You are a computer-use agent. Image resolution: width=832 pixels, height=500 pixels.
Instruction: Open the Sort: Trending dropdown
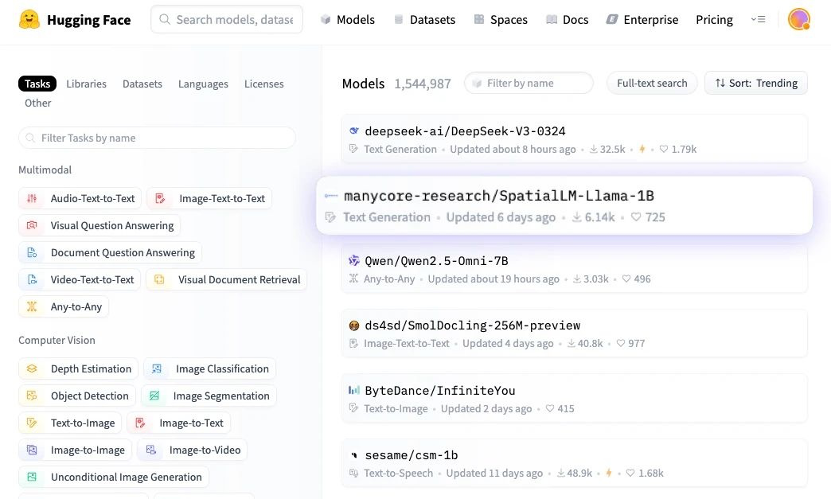pos(756,83)
